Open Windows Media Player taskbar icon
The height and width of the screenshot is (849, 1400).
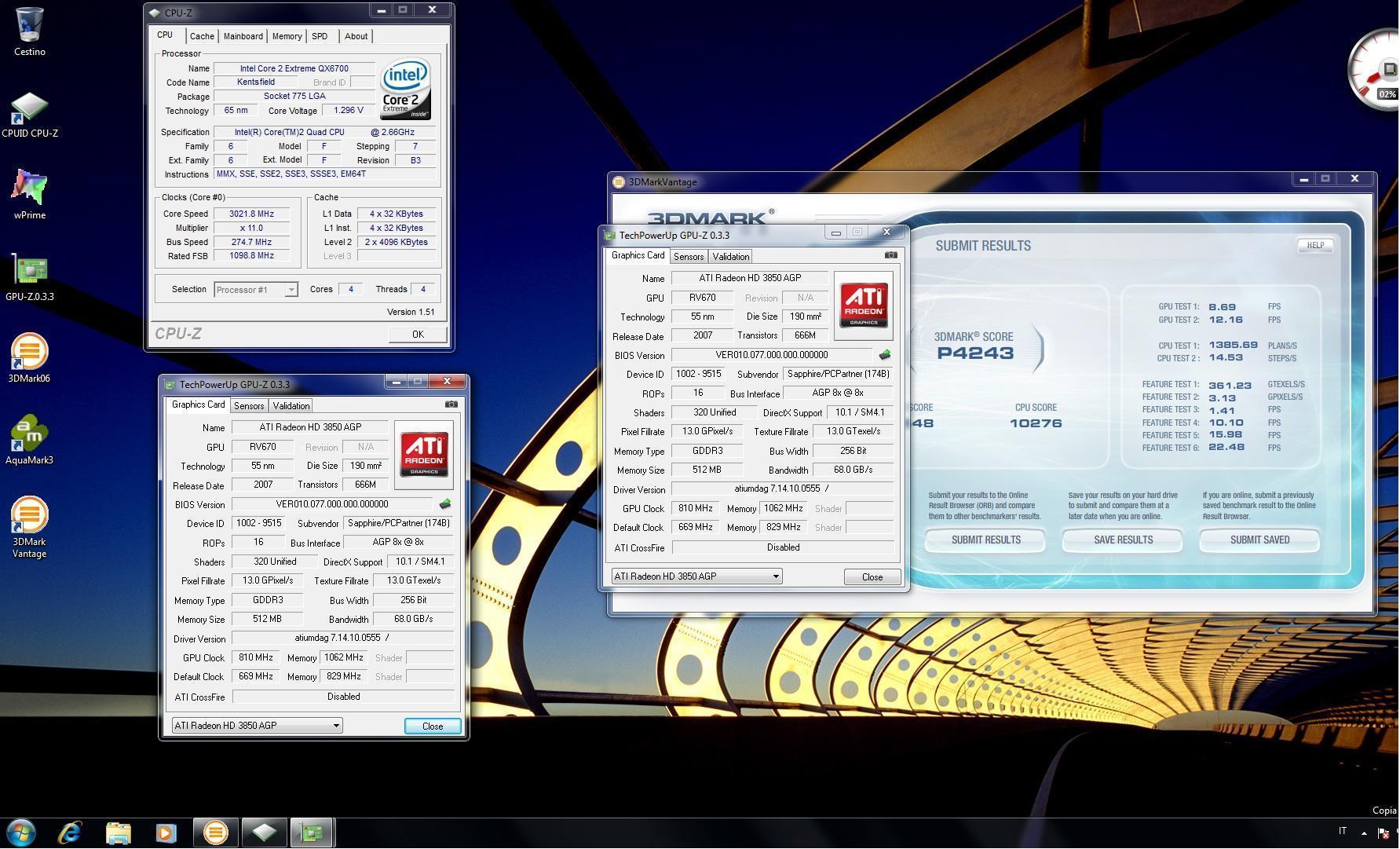pos(166,833)
